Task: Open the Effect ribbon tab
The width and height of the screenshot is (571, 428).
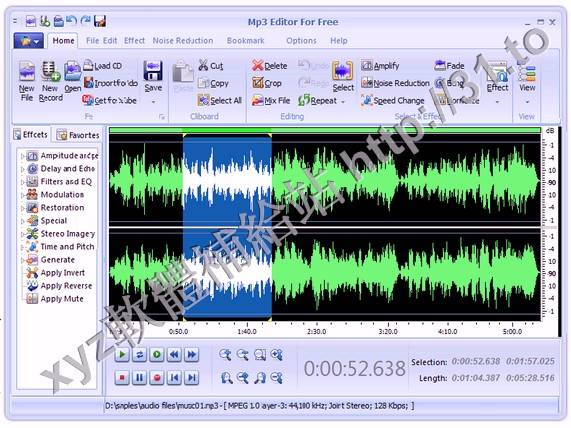Action: (x=134, y=40)
